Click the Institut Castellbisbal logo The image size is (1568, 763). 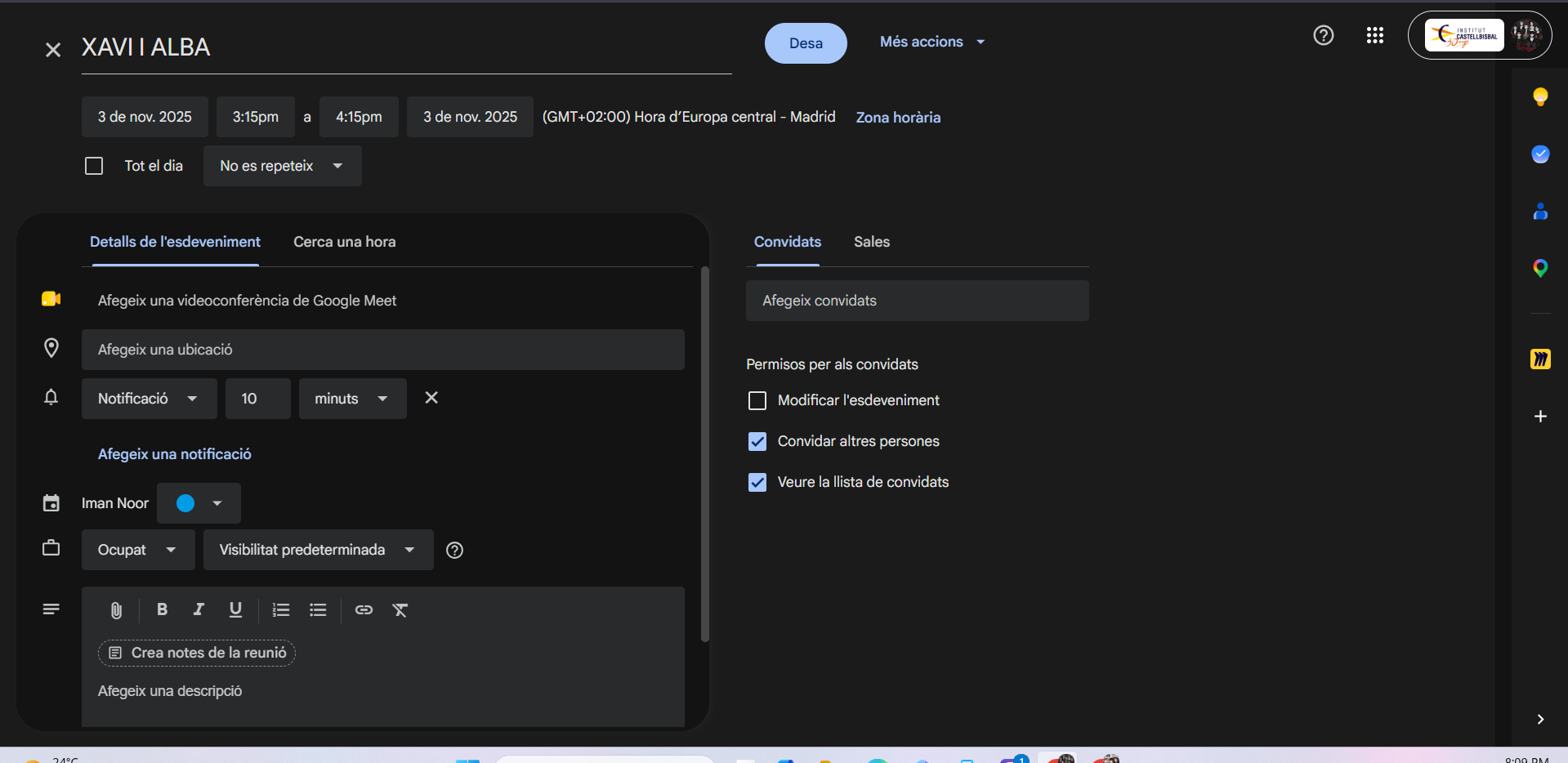(1464, 35)
